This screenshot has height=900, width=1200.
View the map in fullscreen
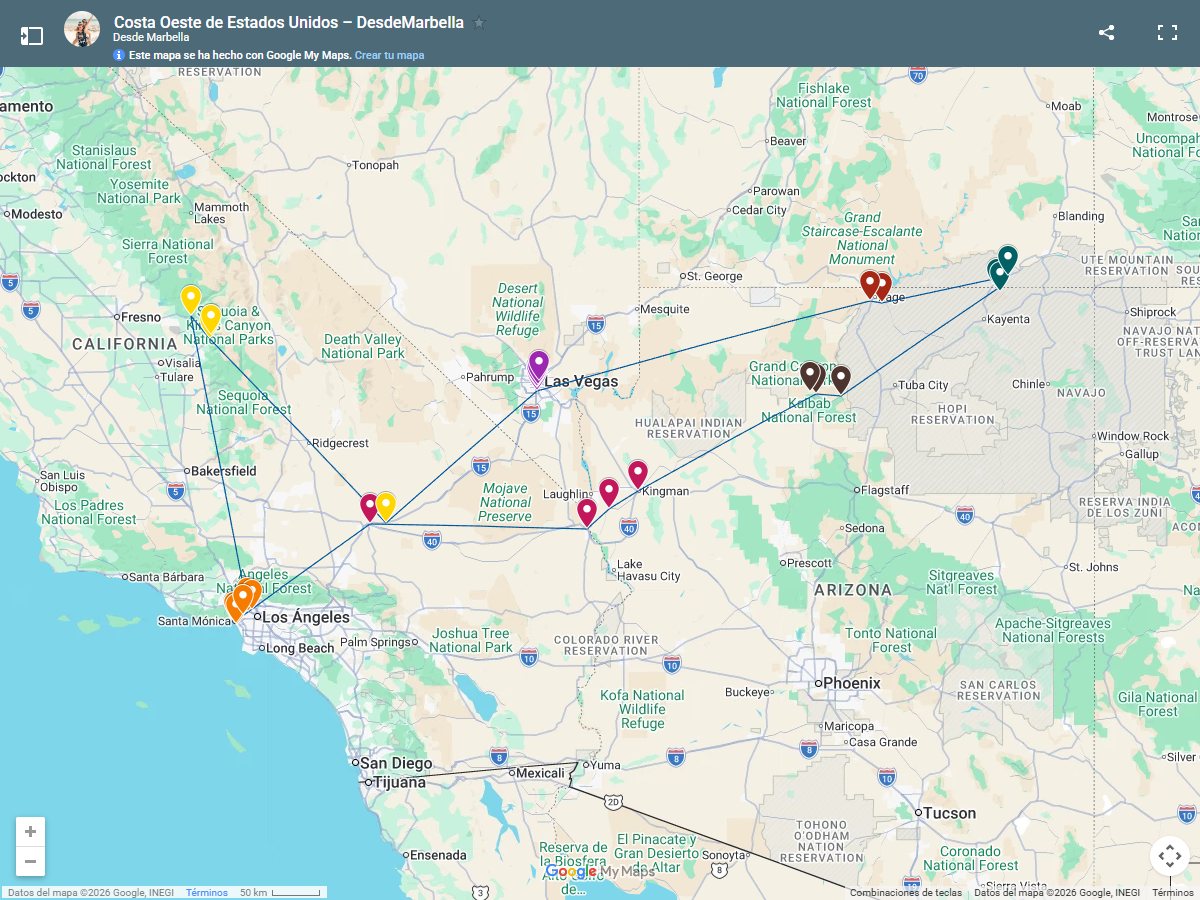coord(1167,33)
